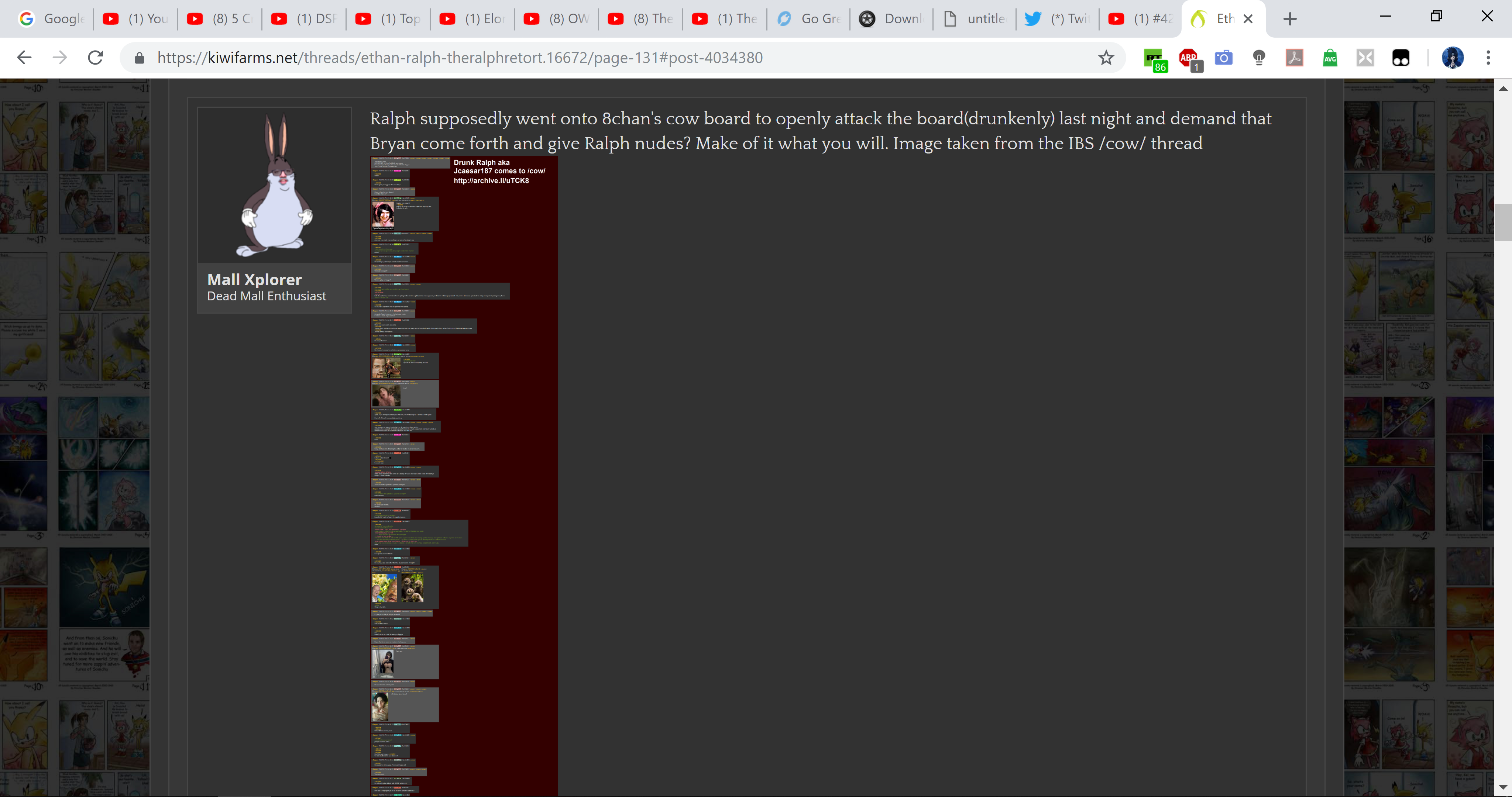Open the attached 'Drunk Ralph' thread screenshot
The image size is (1512, 797).
coord(464,476)
